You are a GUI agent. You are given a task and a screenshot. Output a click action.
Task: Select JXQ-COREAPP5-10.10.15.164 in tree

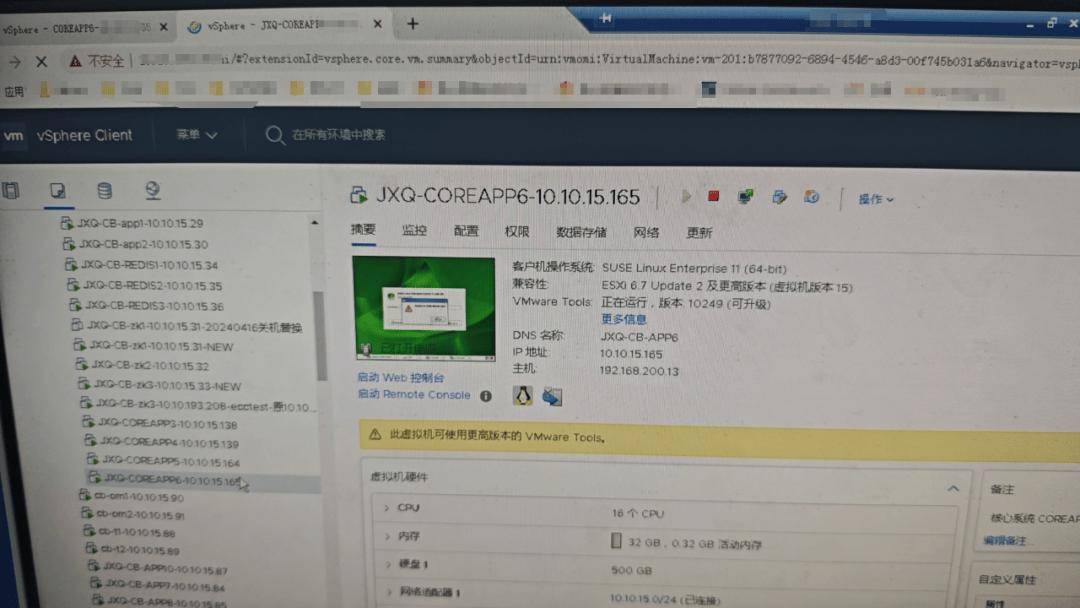point(172,462)
